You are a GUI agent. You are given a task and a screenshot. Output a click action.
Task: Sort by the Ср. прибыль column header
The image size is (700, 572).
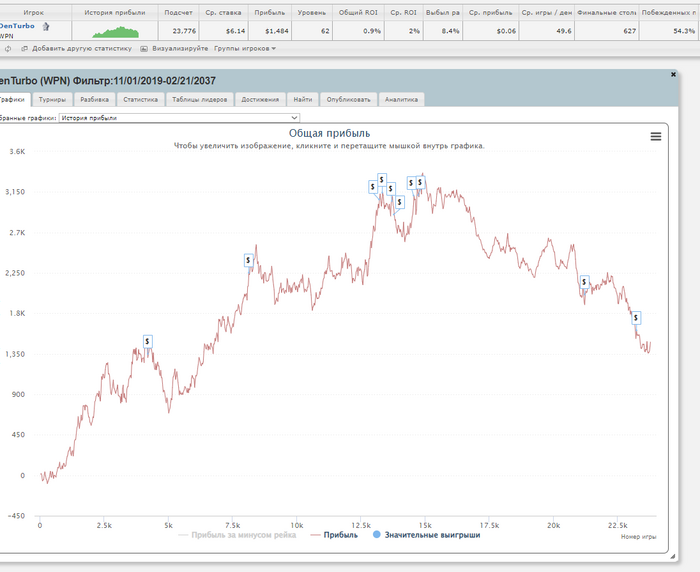[x=491, y=13]
